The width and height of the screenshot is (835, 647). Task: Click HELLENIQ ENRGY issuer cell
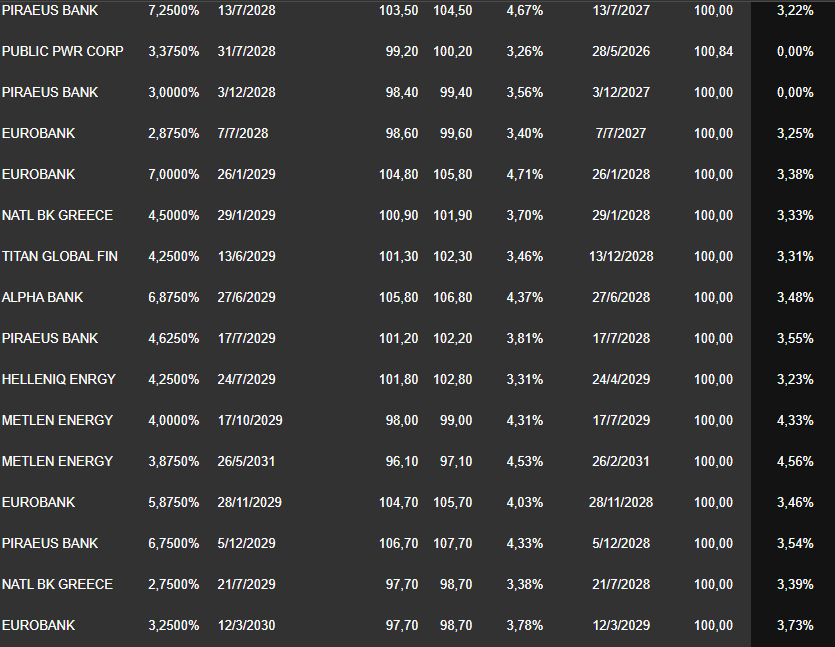coord(59,379)
